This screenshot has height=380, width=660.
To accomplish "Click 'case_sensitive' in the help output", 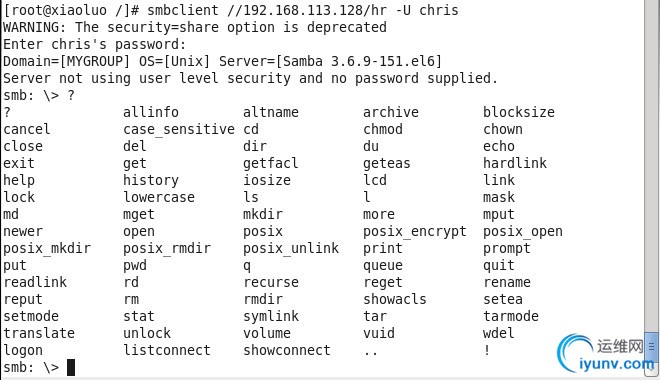I will tap(179, 129).
